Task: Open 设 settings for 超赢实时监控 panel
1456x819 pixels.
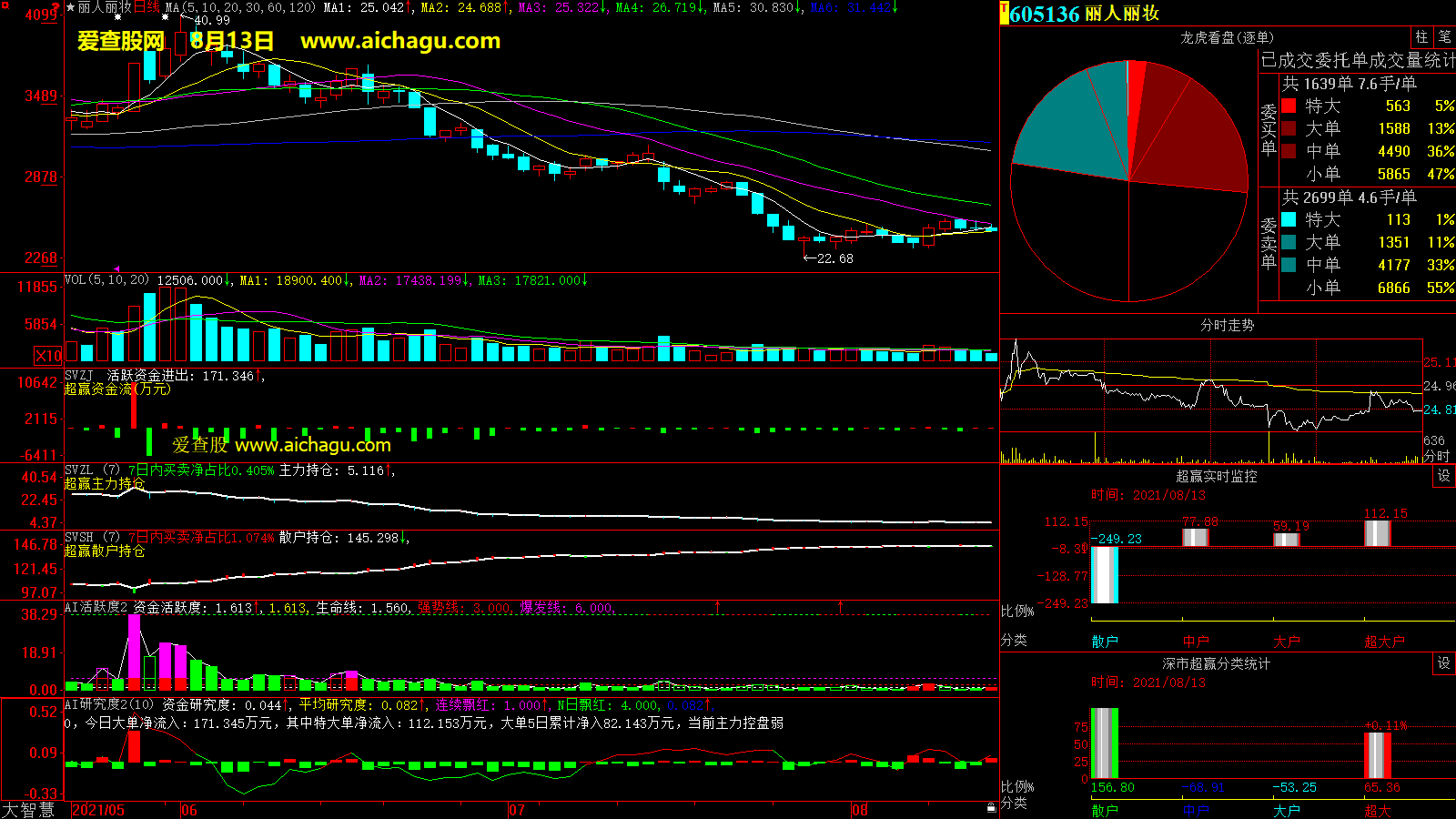Action: click(x=1443, y=476)
